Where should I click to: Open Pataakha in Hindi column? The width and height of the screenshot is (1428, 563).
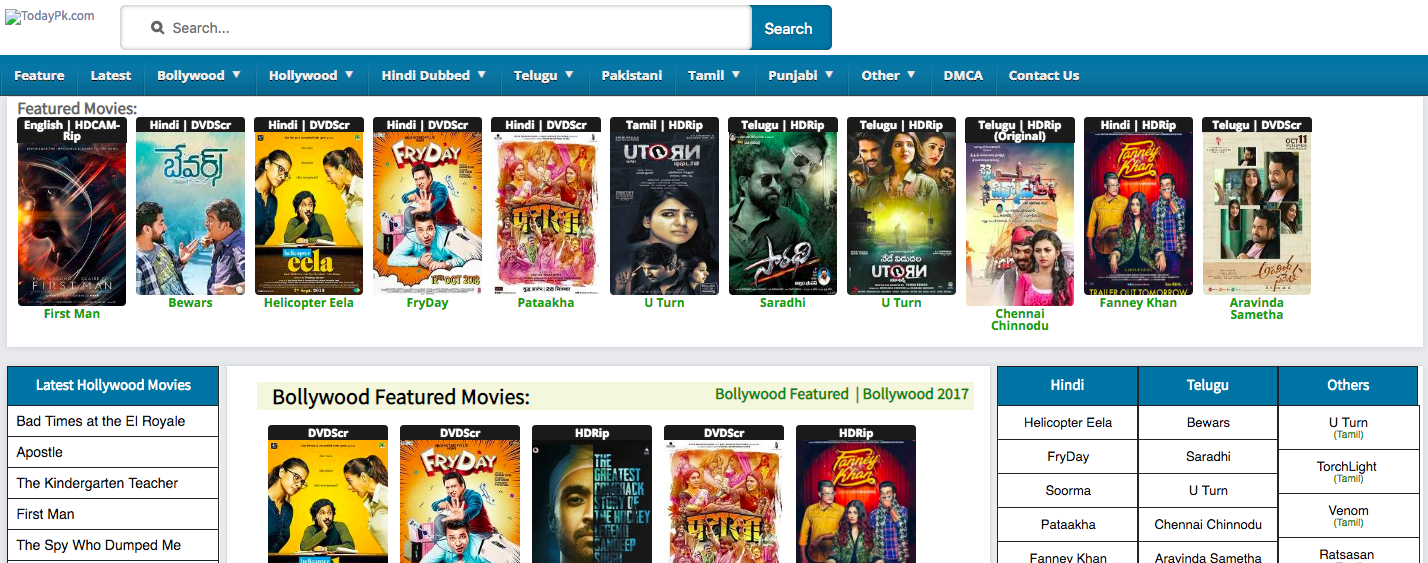pyautogui.click(x=1067, y=524)
